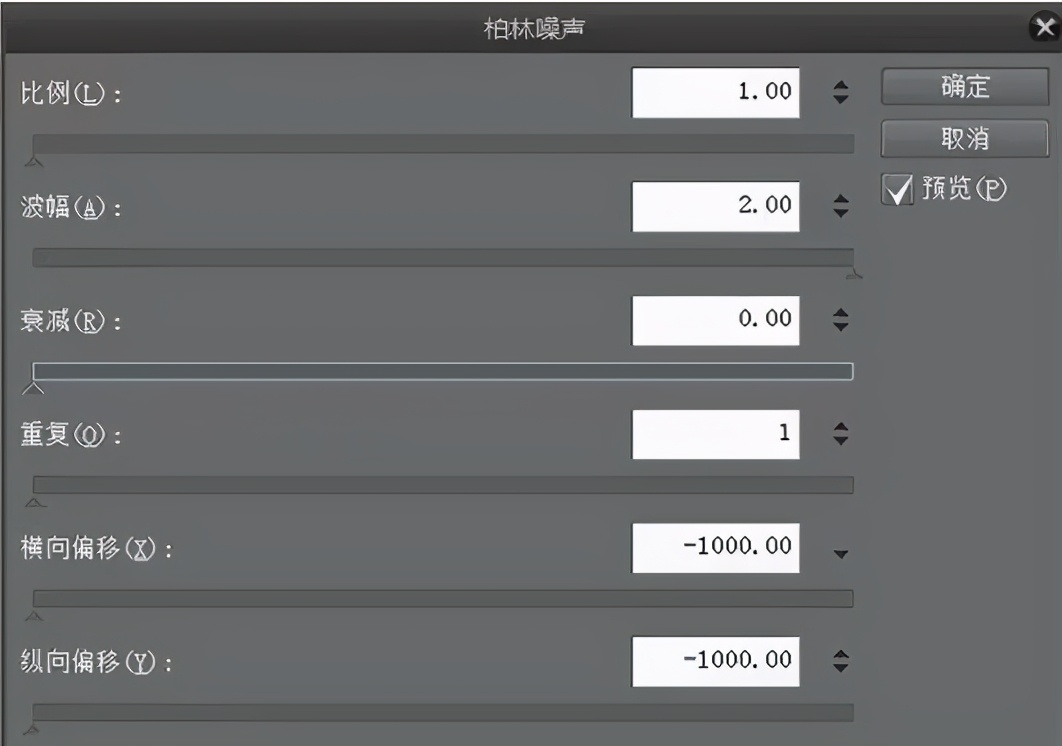Toggle the 预览 checkbox
The height and width of the screenshot is (746, 1062).
click(897, 190)
